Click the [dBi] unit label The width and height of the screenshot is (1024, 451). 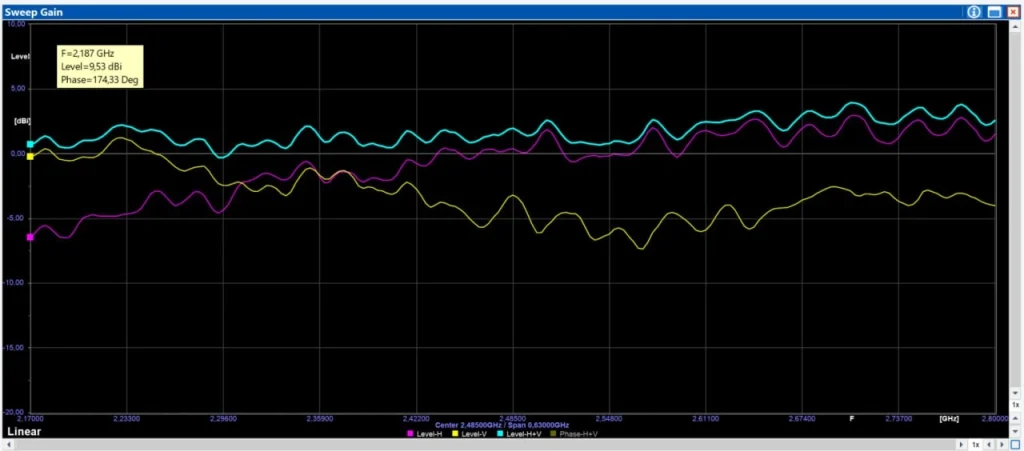pos(22,121)
